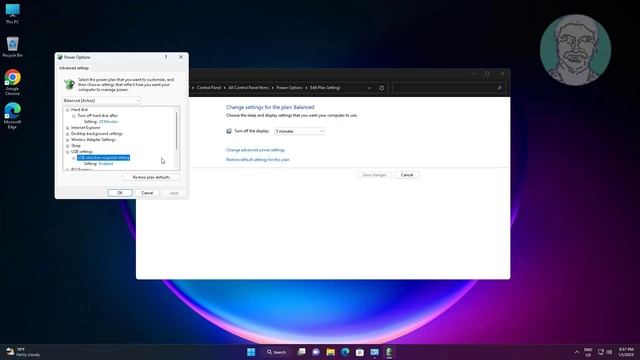Open the address bar history dropdown
The image size is (640, 360).
(369, 88)
